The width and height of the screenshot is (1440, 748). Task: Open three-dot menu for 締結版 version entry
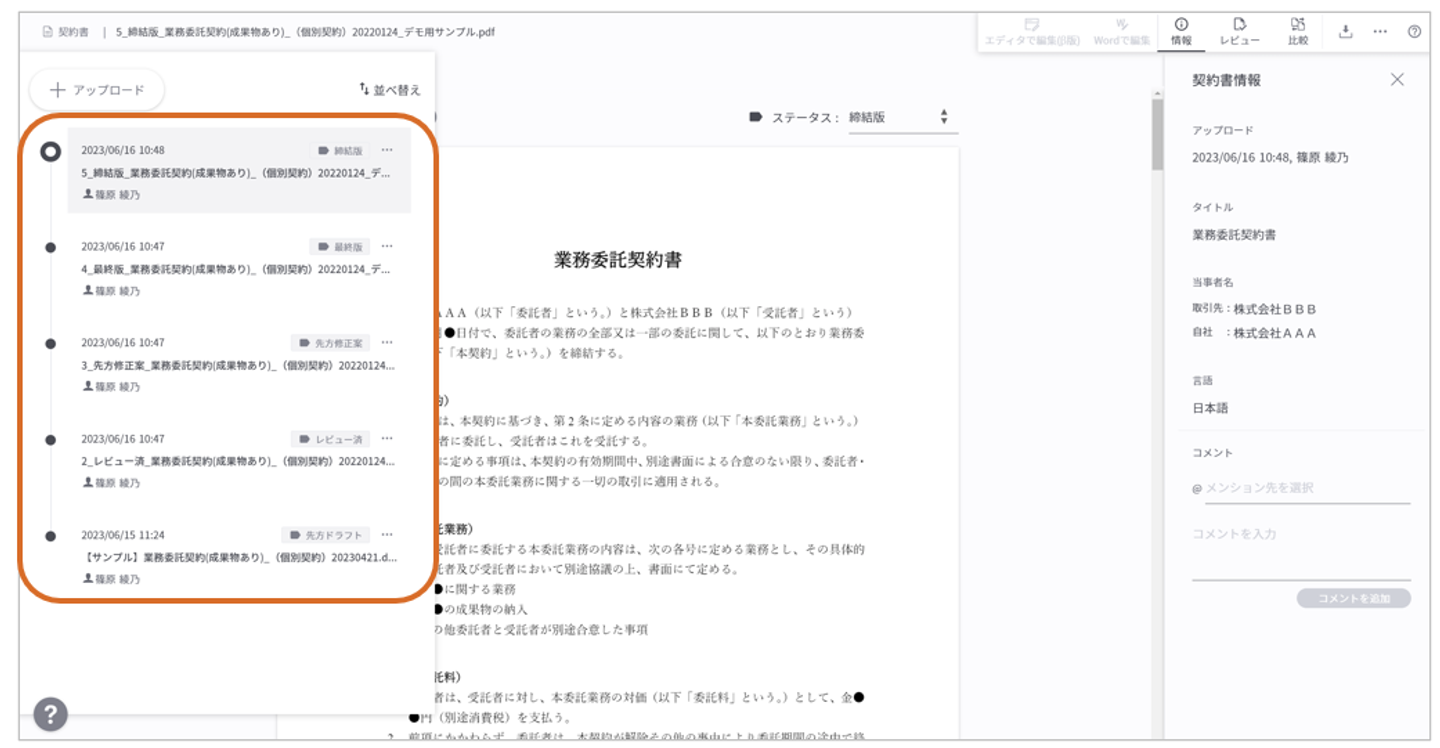[387, 150]
